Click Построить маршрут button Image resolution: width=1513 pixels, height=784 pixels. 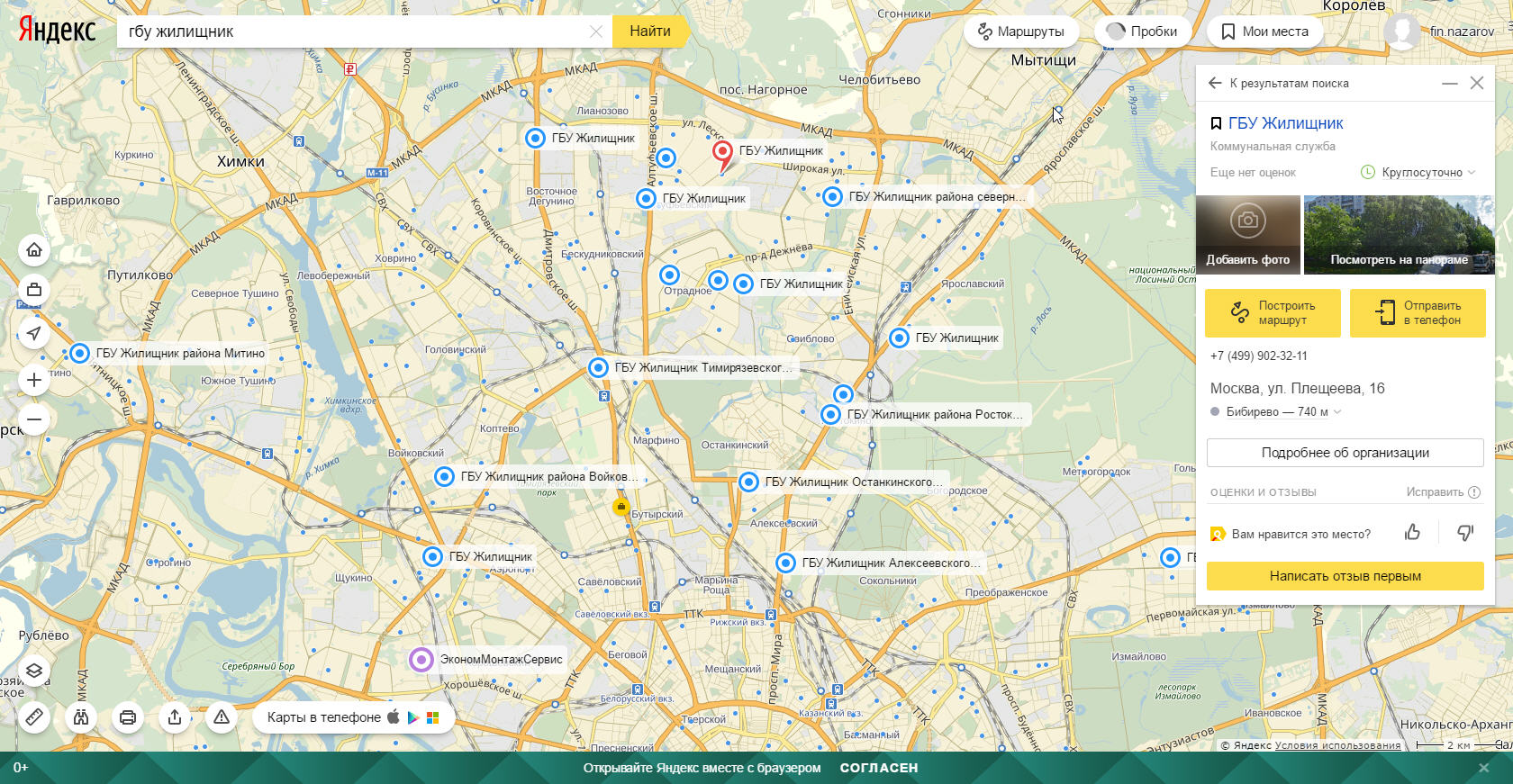coord(1273,312)
